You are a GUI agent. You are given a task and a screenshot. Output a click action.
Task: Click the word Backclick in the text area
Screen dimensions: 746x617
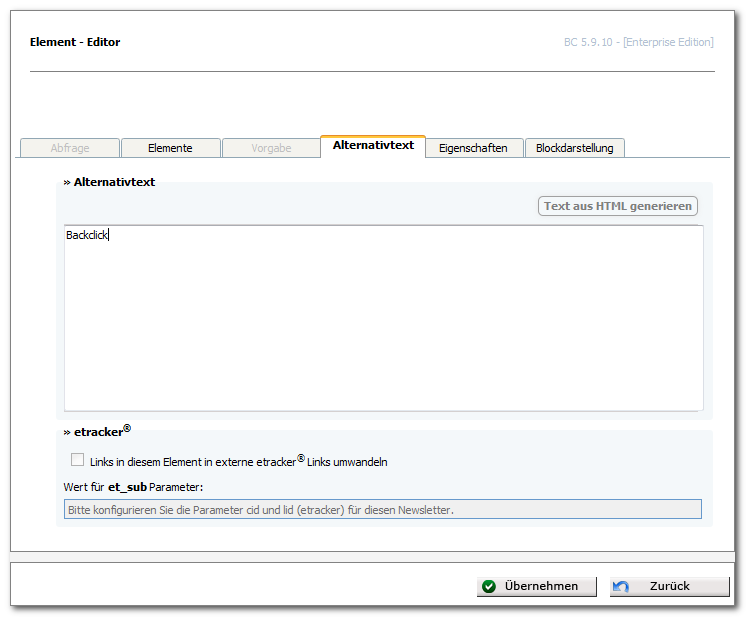point(87,235)
